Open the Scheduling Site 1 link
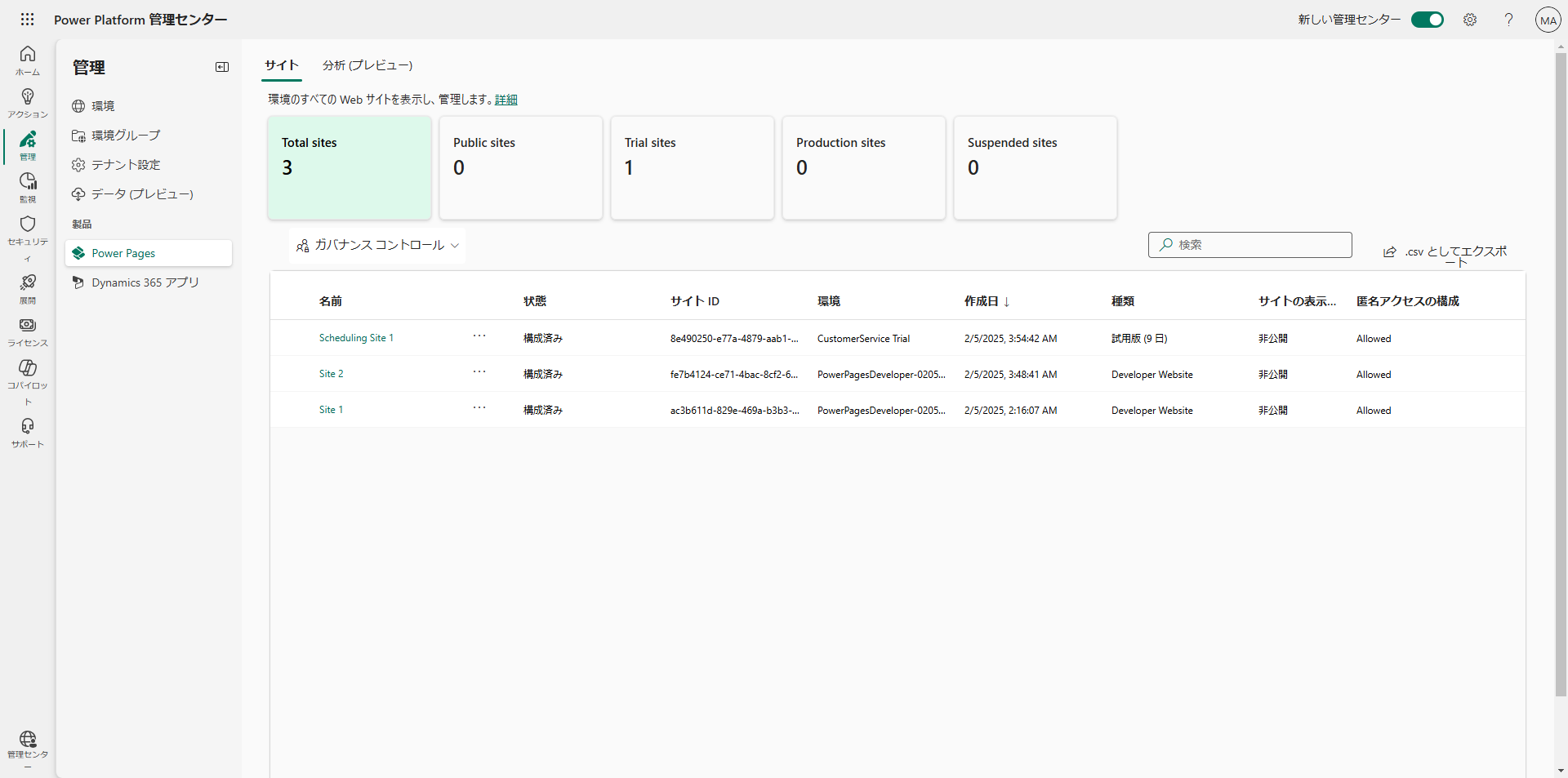The width and height of the screenshot is (1568, 778). (x=356, y=338)
